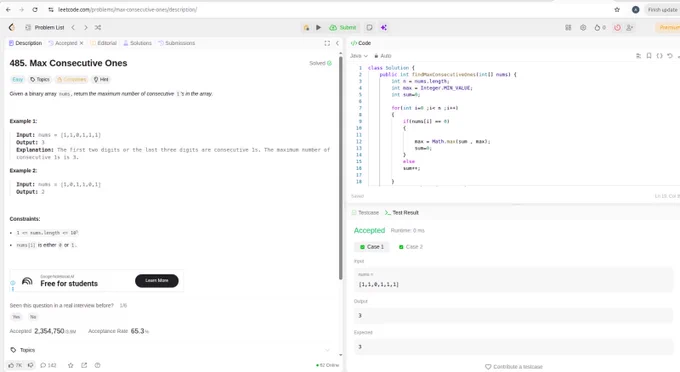The width and height of the screenshot is (680, 372).
Task: Reveal the Hint tag
Action: (101, 79)
